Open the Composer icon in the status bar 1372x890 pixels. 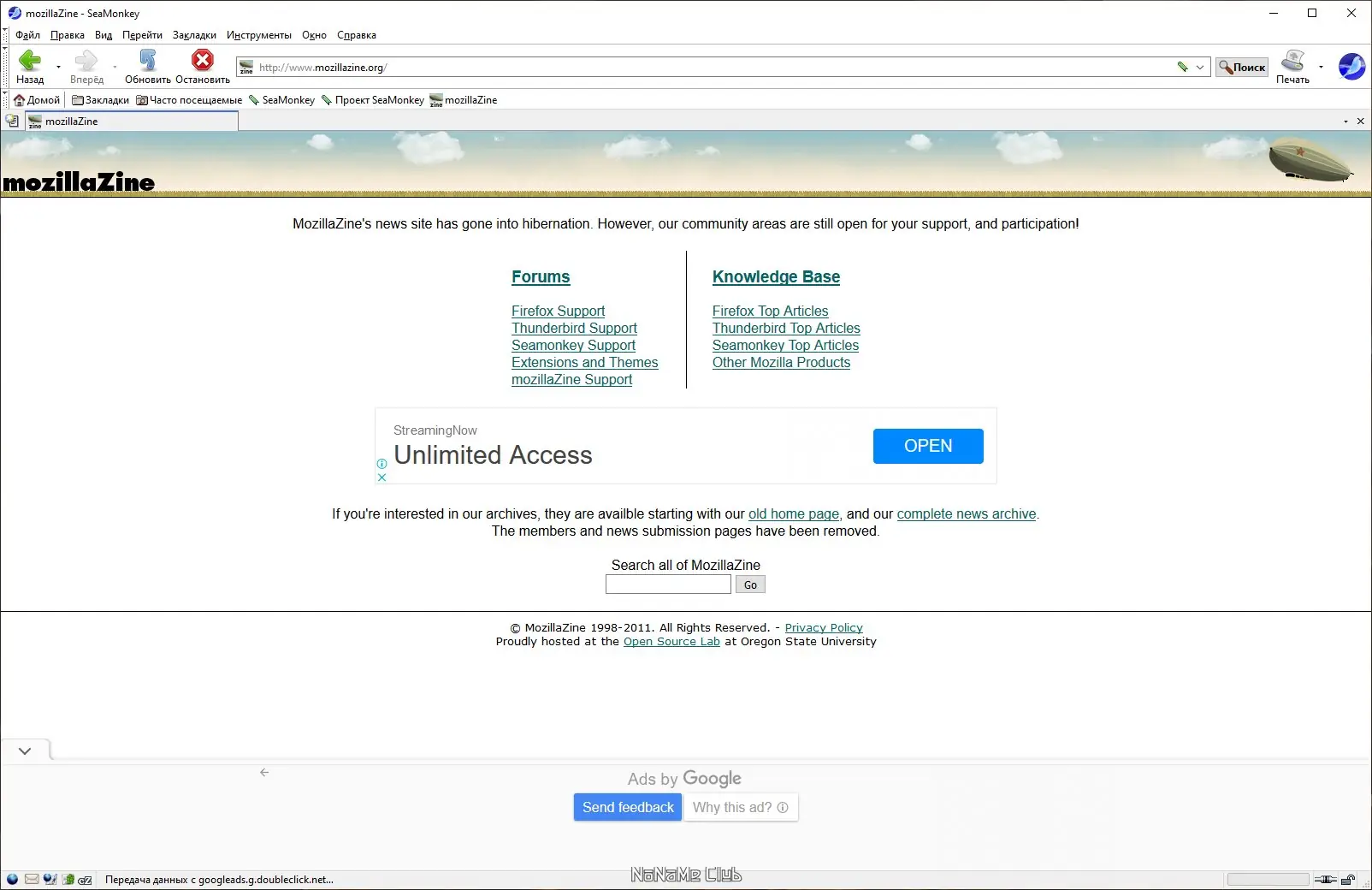pos(50,879)
